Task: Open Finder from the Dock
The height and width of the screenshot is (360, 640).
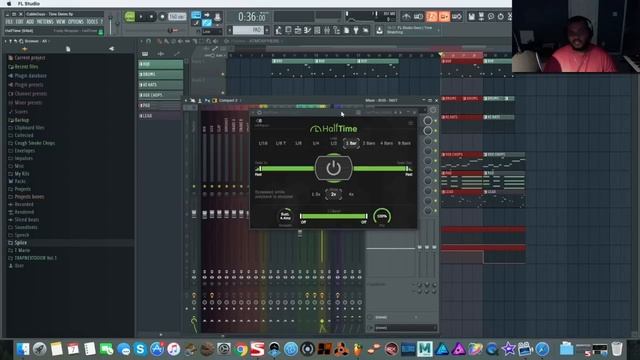Action: pos(23,349)
